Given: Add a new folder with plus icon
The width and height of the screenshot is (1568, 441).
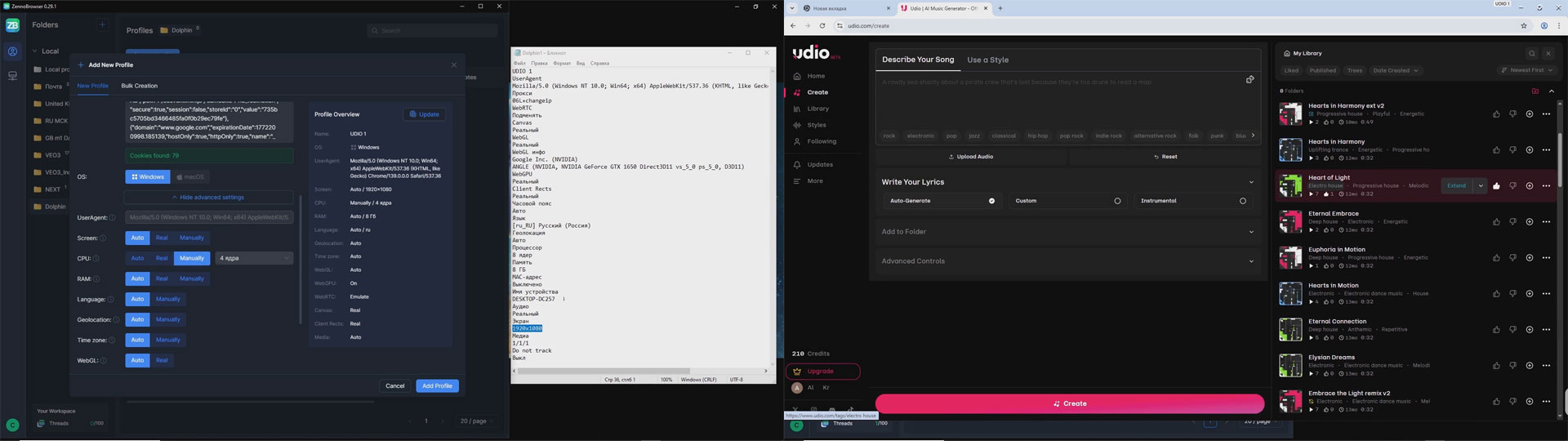Looking at the screenshot, I should 103,24.
